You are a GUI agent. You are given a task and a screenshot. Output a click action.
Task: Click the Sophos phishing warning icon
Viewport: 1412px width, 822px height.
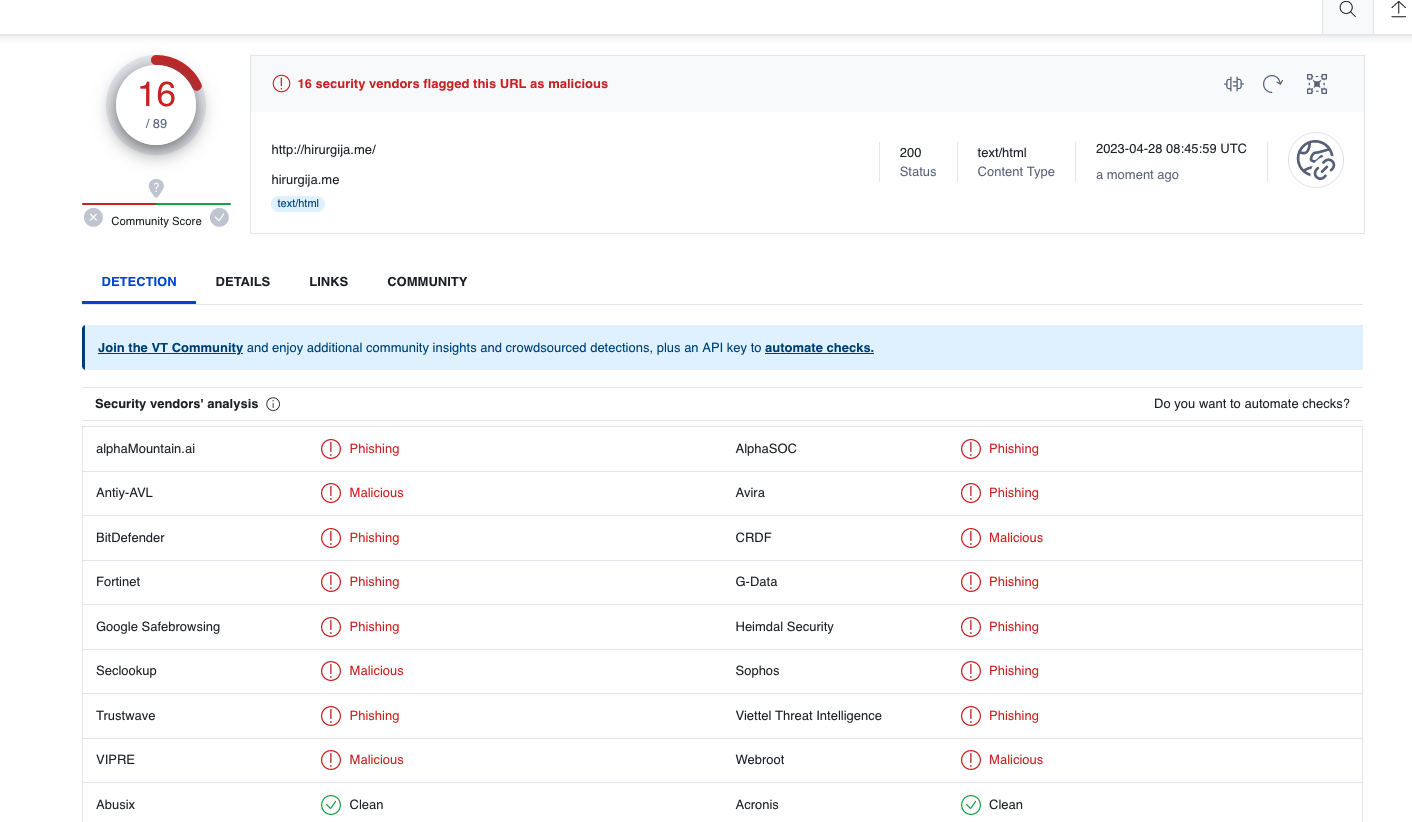click(x=971, y=671)
